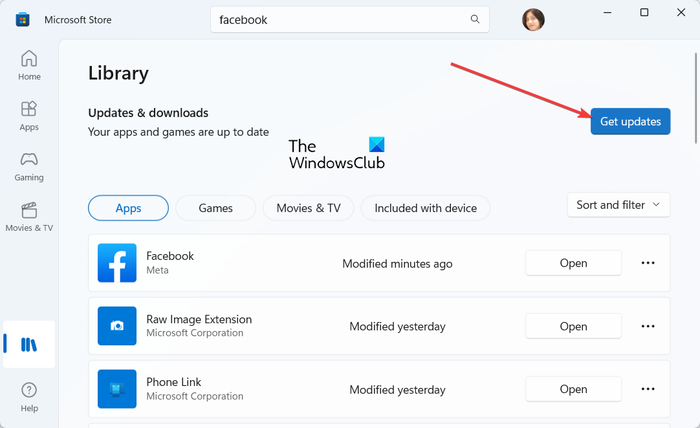Go to Gaming in the sidebar
700x428 pixels.
click(x=29, y=166)
